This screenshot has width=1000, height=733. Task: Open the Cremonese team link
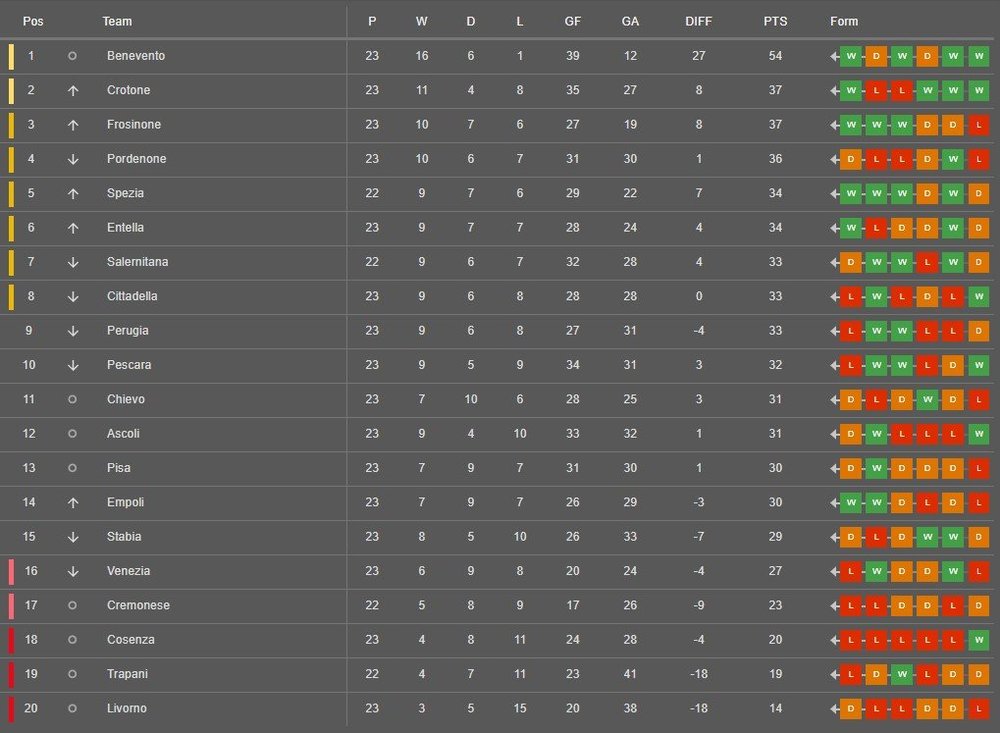138,605
